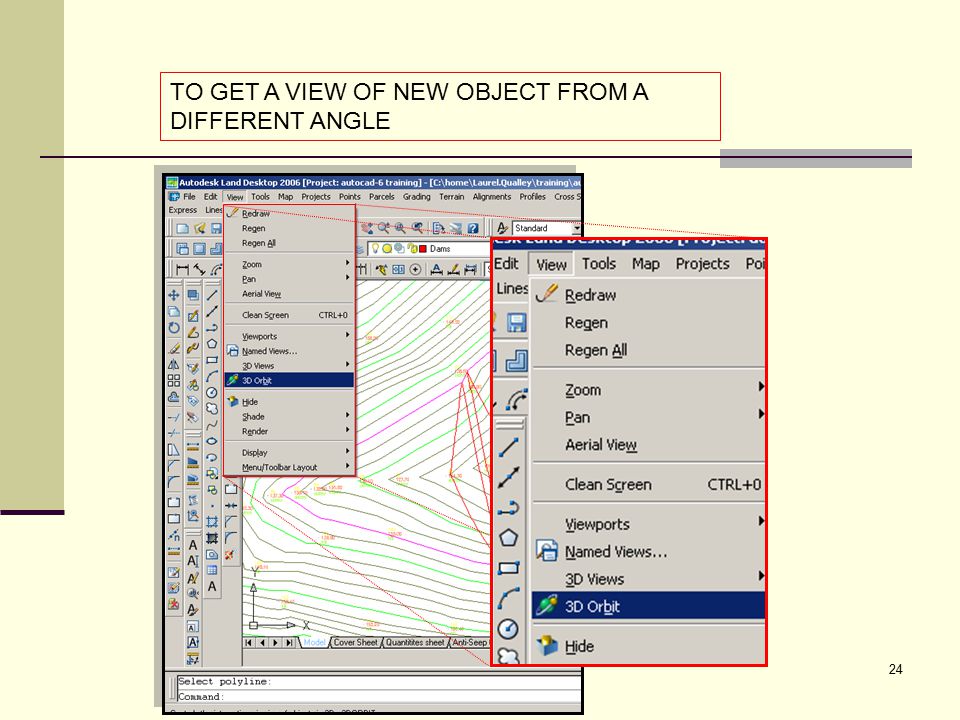The height and width of the screenshot is (720, 960).
Task: Toggle the lightbulb on/off icon for Dams layer
Action: (x=375, y=249)
